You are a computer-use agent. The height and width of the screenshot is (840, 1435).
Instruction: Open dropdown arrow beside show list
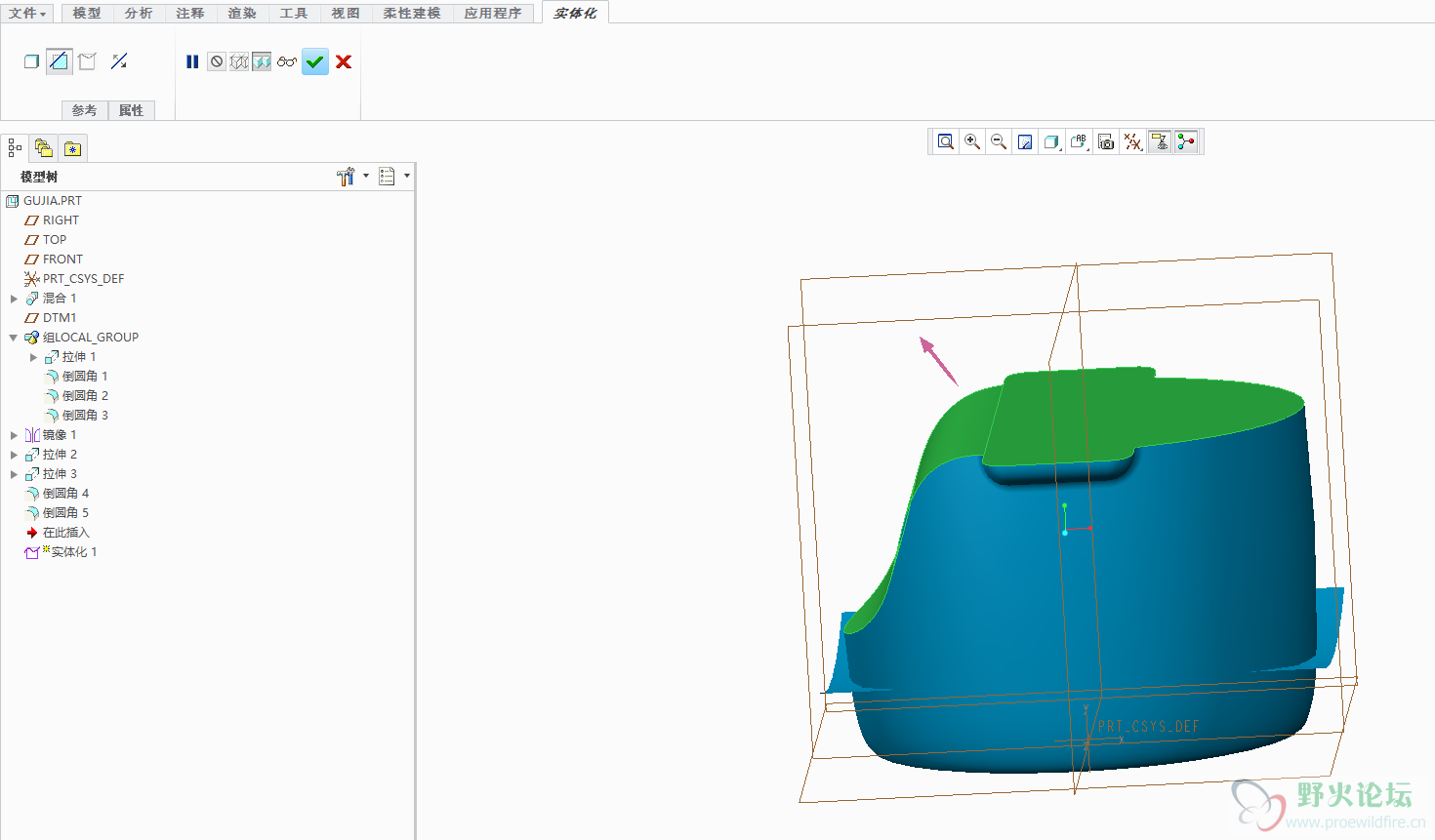coord(407,177)
